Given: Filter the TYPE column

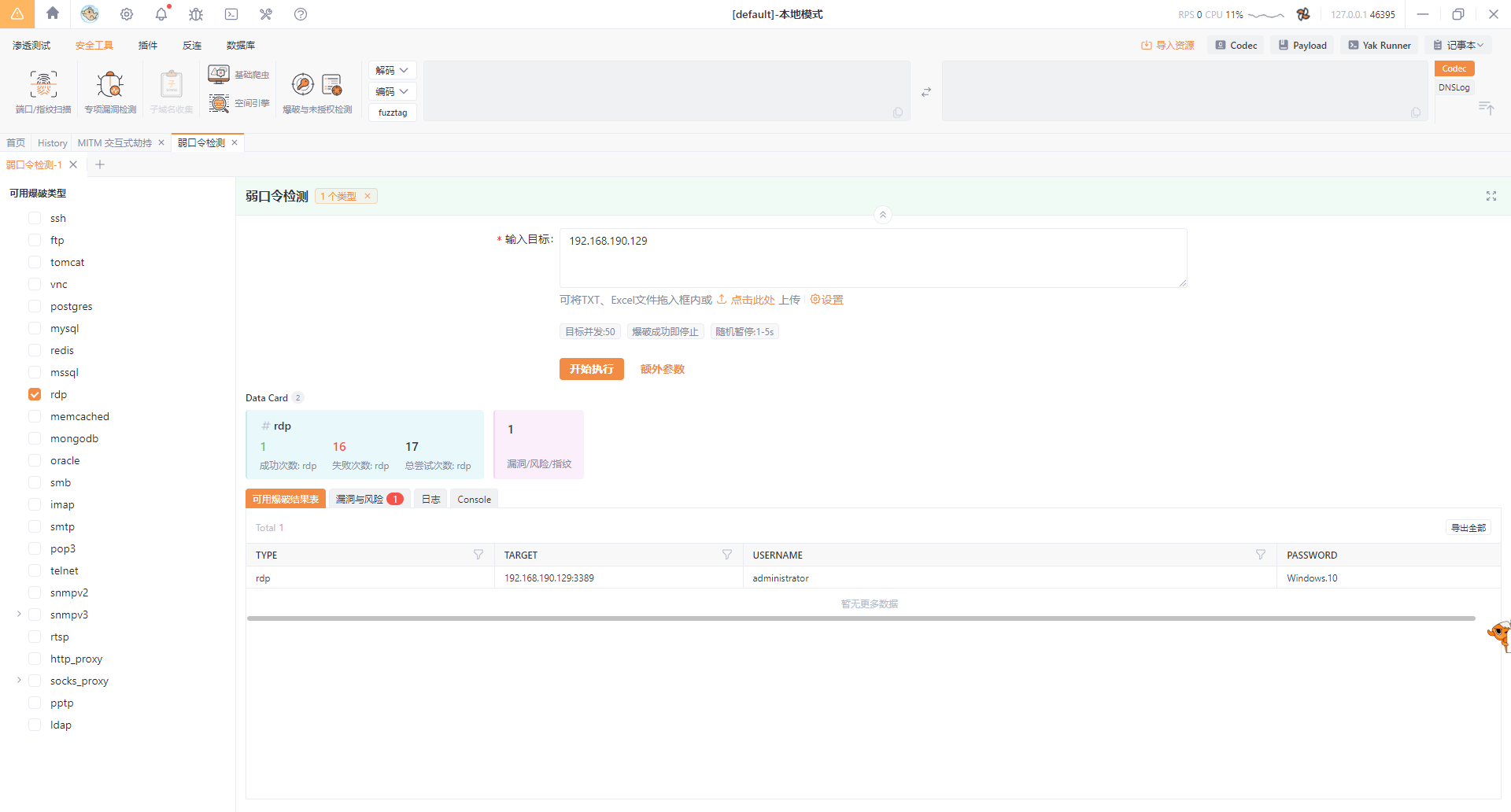Looking at the screenshot, I should [478, 555].
